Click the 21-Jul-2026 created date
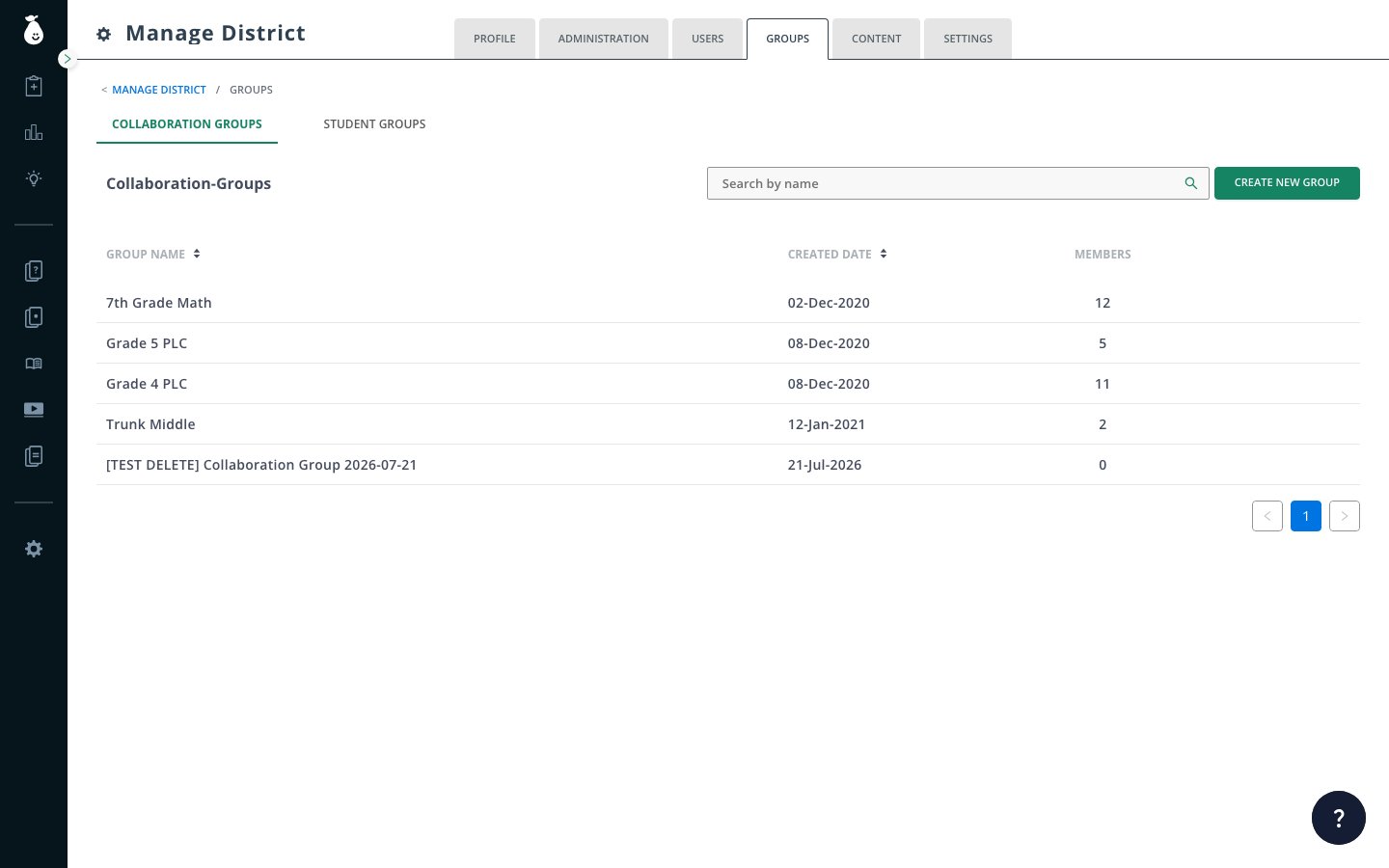1389x868 pixels. pos(825,465)
